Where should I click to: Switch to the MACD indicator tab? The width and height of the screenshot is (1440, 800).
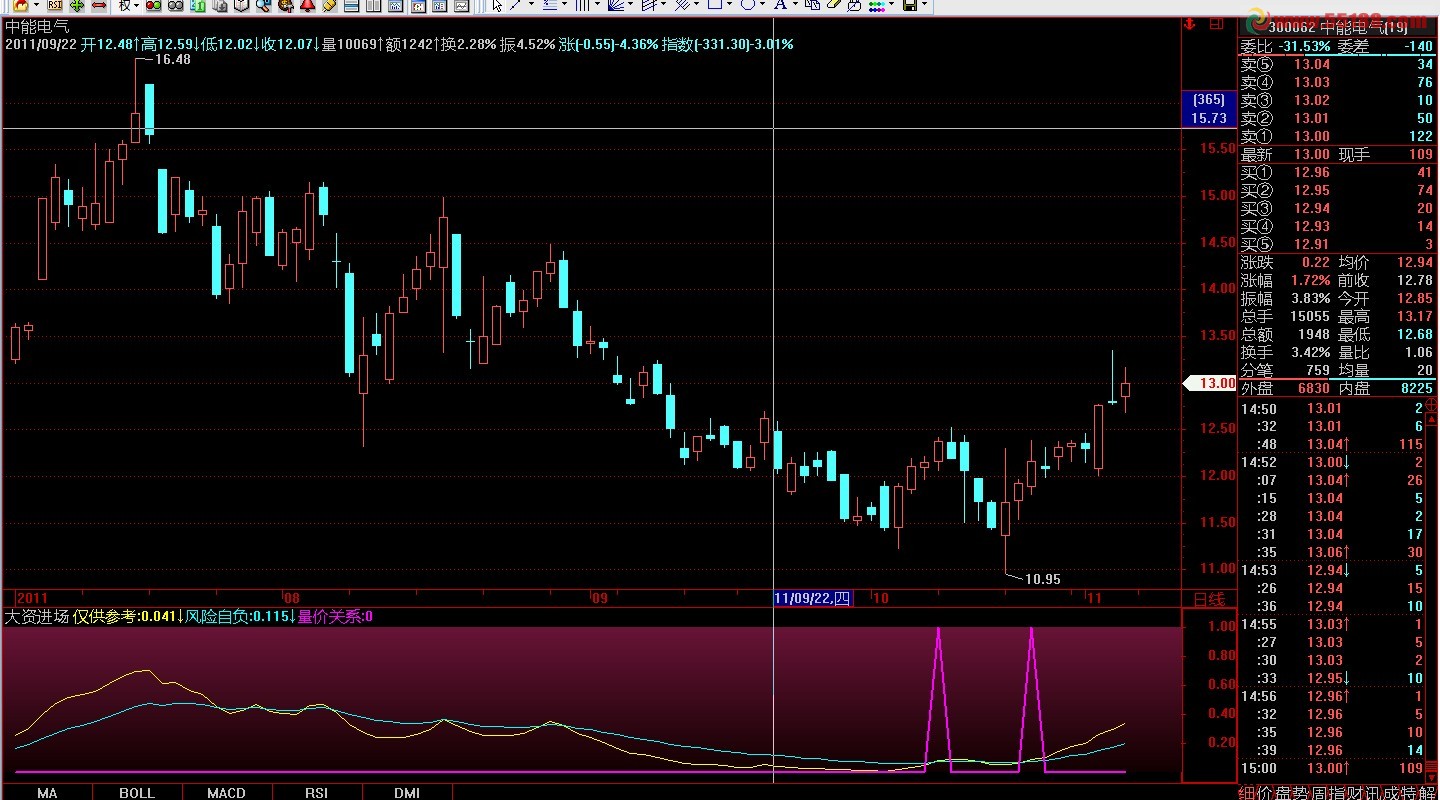(226, 792)
